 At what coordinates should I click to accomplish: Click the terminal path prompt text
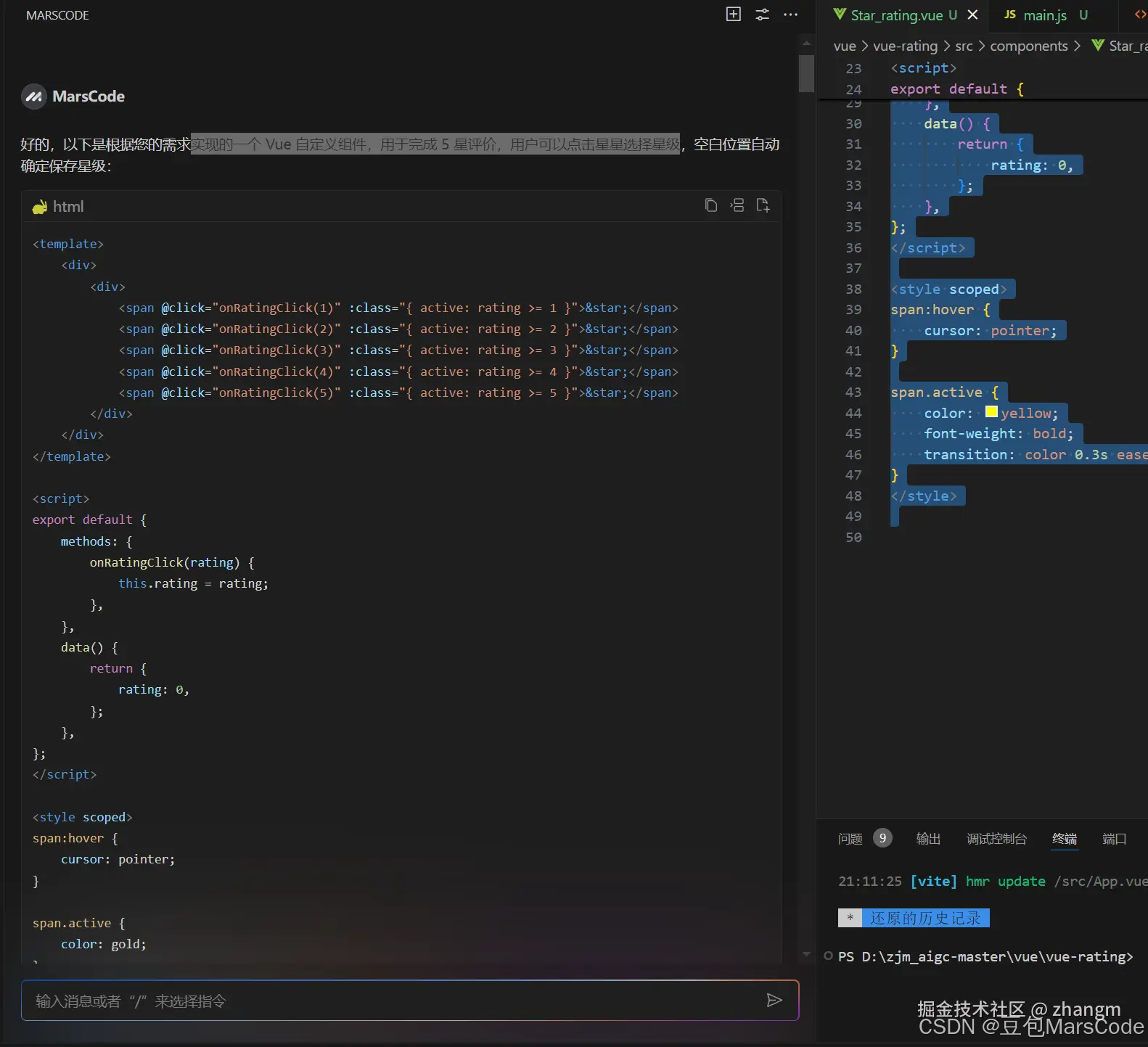[985, 956]
